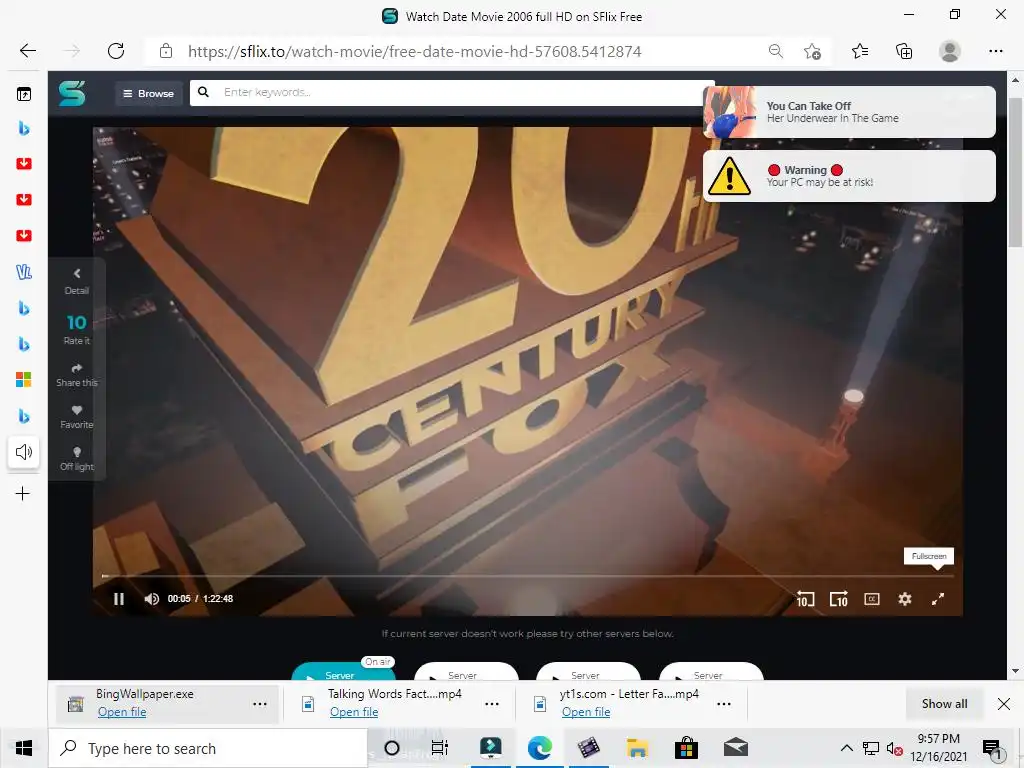The width and height of the screenshot is (1024, 768).
Task: Reload the page with the refresh icon
Action: coord(116,51)
